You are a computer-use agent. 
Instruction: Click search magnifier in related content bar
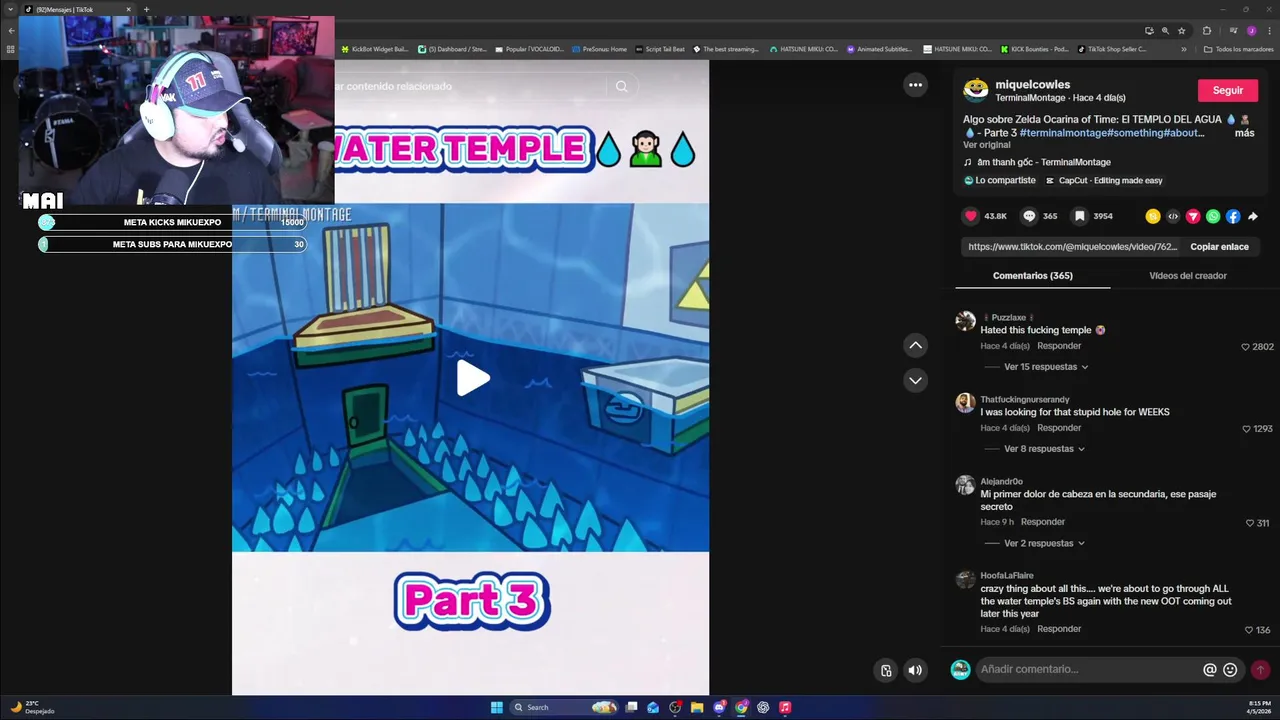(x=621, y=86)
